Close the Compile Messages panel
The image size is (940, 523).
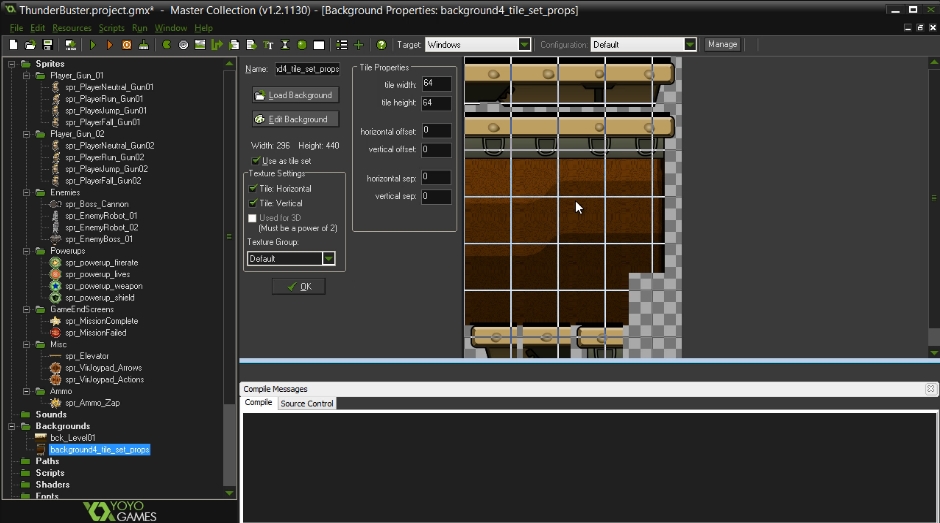pyautogui.click(x=930, y=389)
